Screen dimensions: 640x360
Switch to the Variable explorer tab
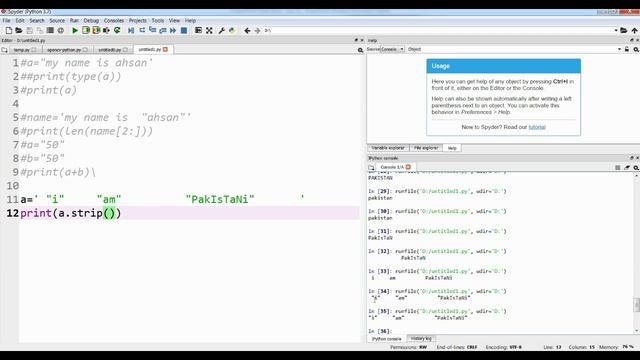point(388,148)
